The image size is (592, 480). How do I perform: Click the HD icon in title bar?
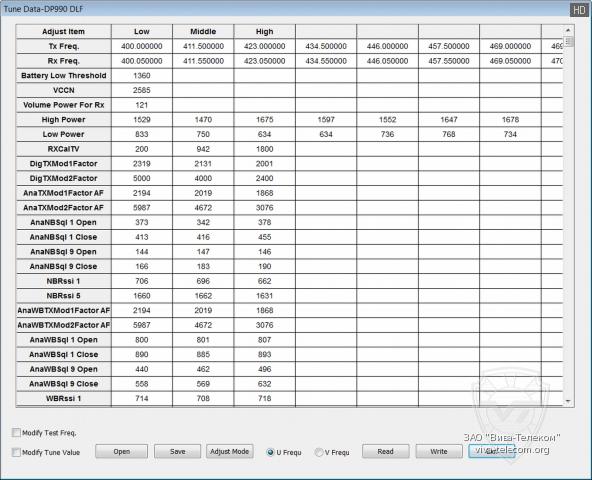[579, 10]
